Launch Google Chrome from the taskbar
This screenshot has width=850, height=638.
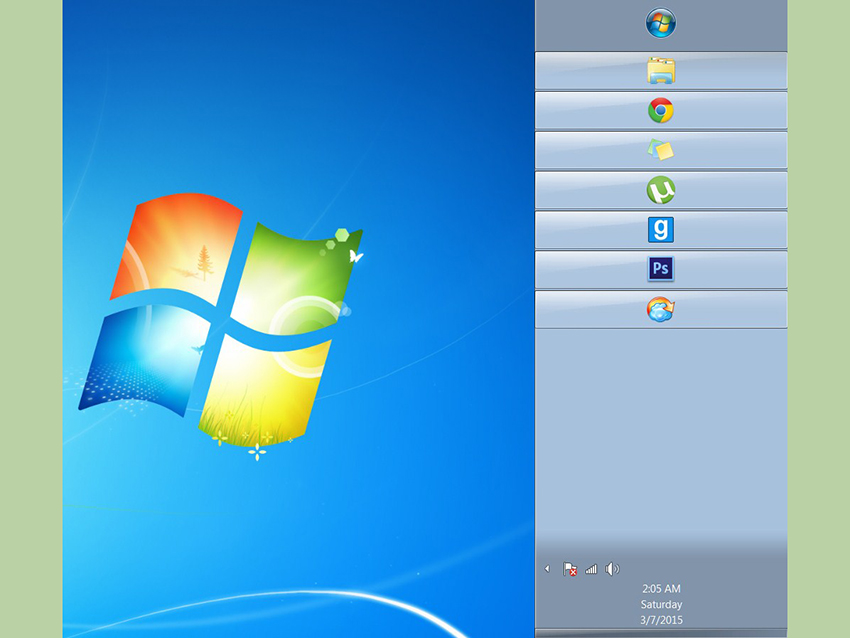pyautogui.click(x=660, y=110)
